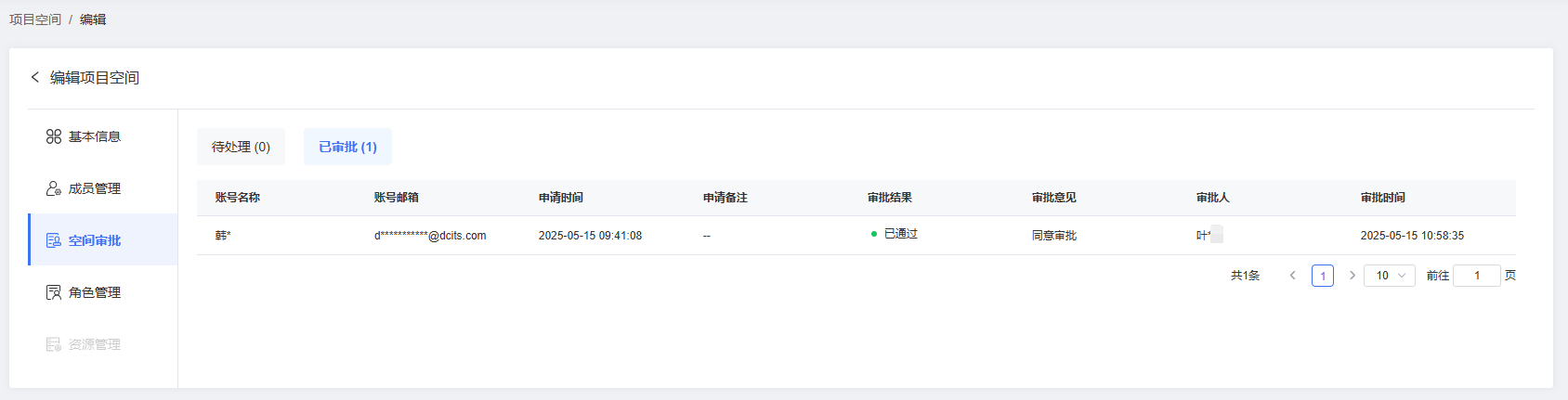Select the 成员管理 member icon

click(54, 188)
